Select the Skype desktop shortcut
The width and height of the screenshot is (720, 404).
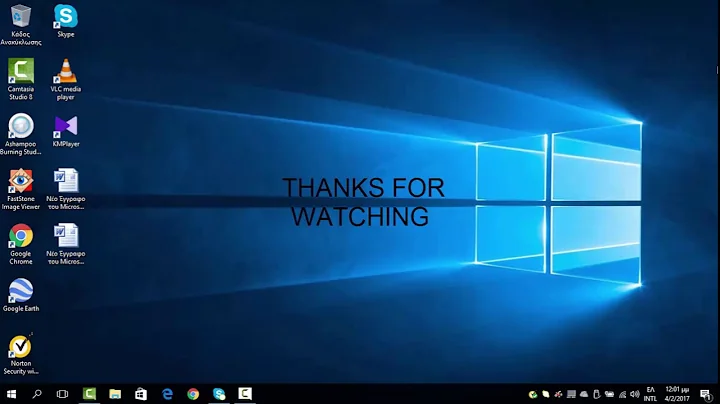tap(66, 21)
